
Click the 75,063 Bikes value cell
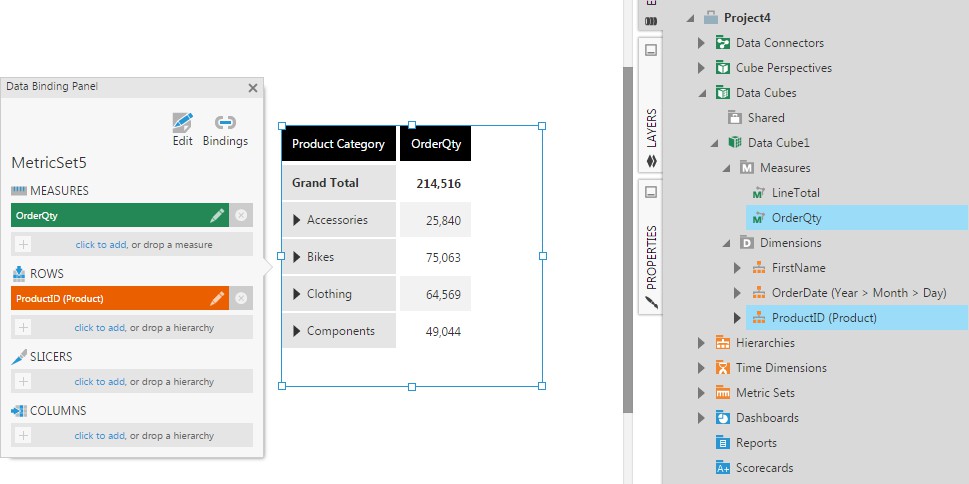click(436, 257)
